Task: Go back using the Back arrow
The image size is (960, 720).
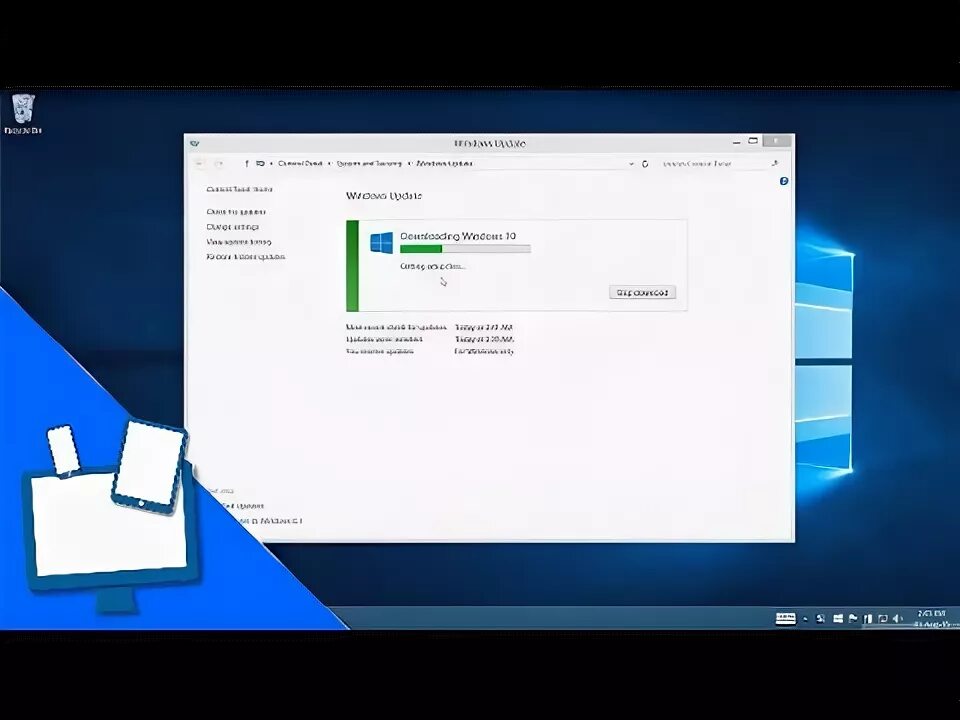Action: 200,163
